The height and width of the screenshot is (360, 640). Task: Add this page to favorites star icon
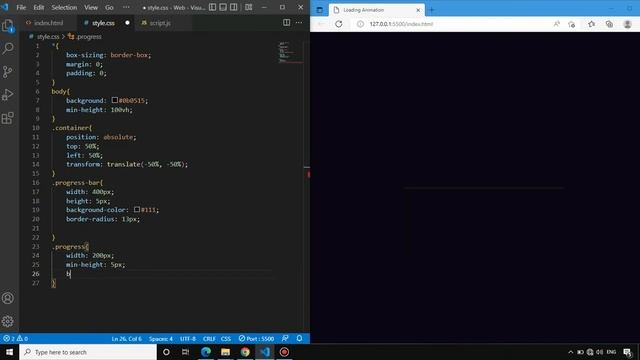tap(571, 24)
